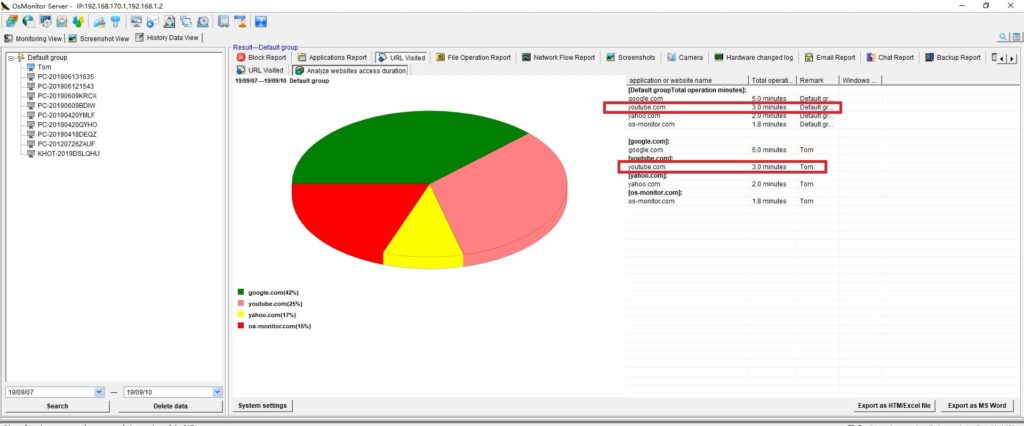Click the pink youtube.com legend swatch
Image resolution: width=1024 pixels, height=426 pixels.
(241, 303)
